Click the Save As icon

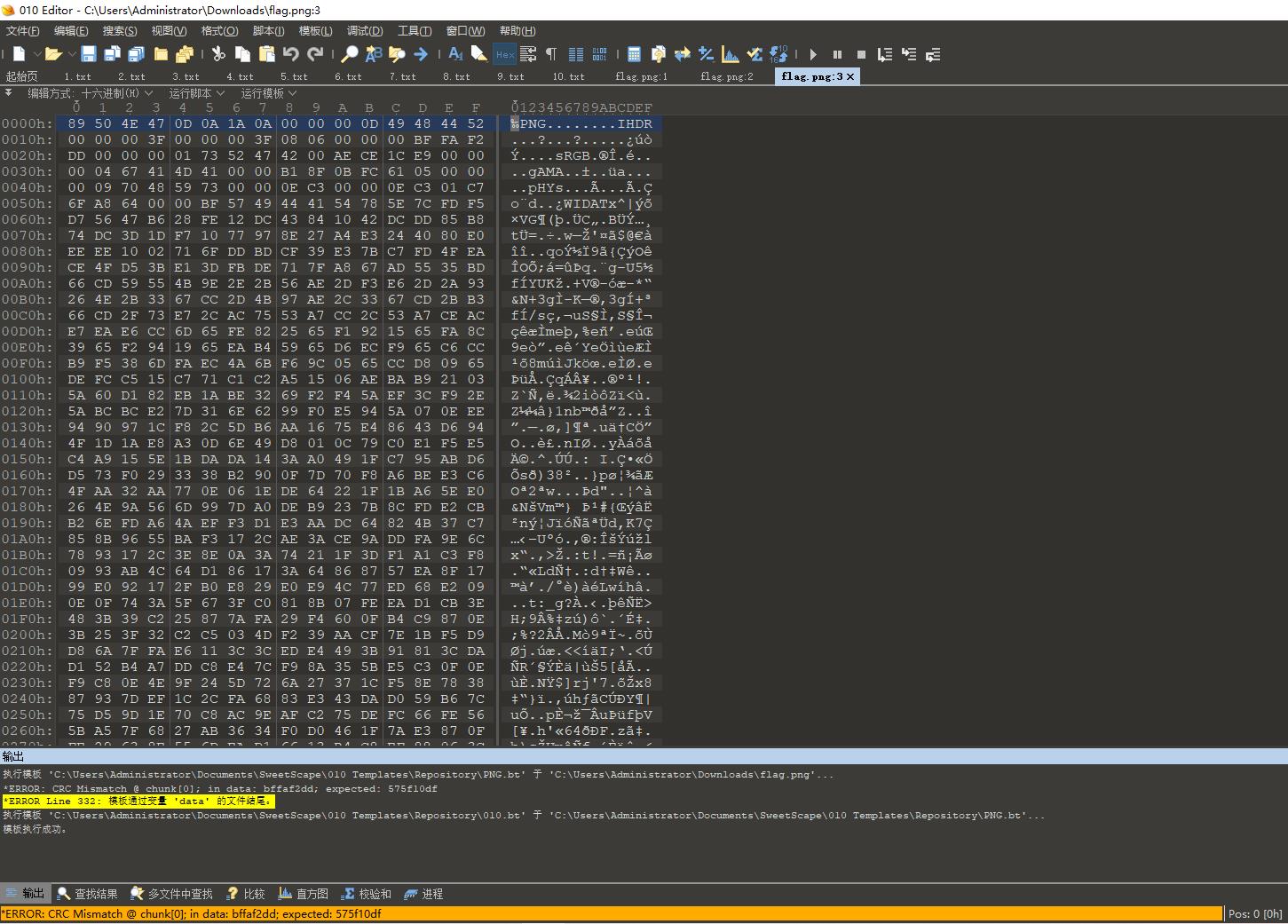112,54
